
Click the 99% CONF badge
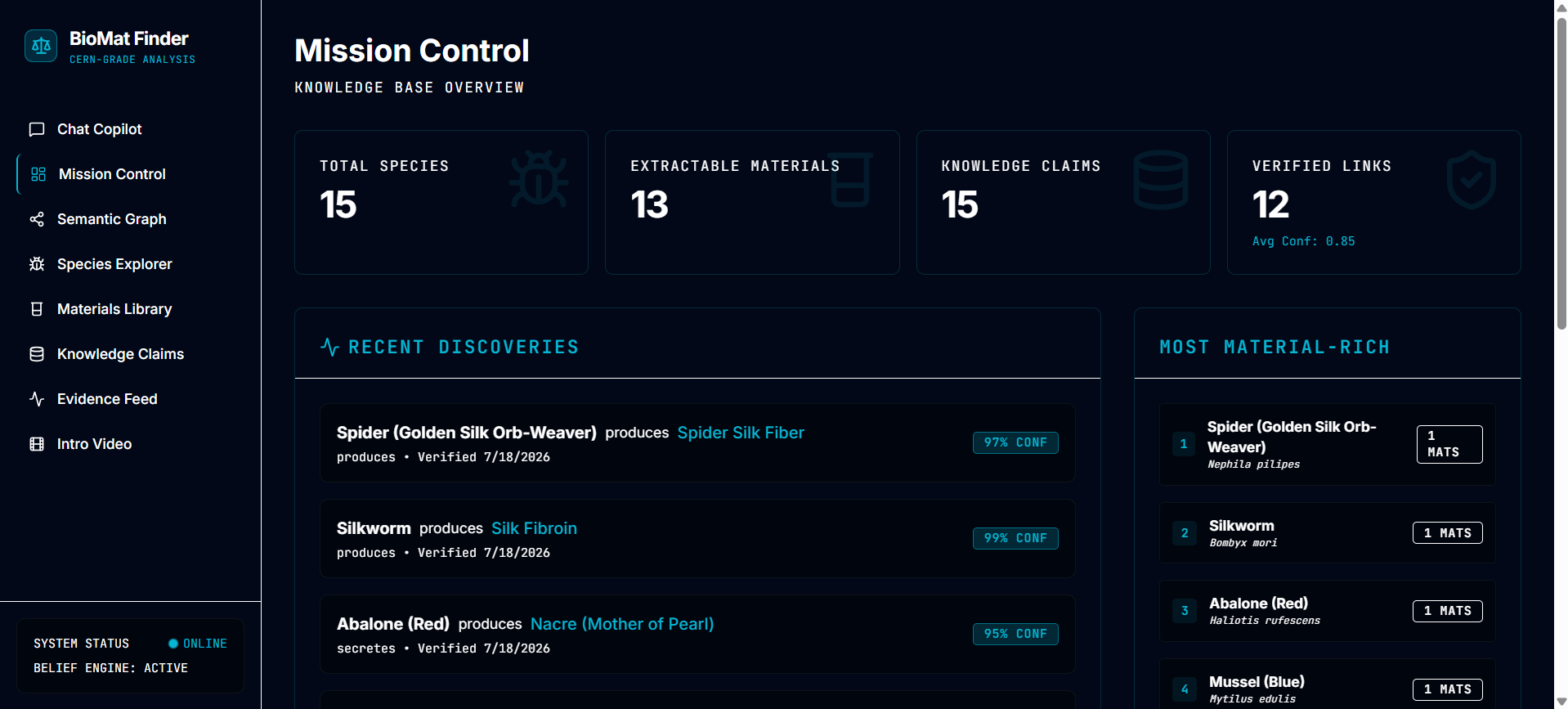coord(1015,538)
